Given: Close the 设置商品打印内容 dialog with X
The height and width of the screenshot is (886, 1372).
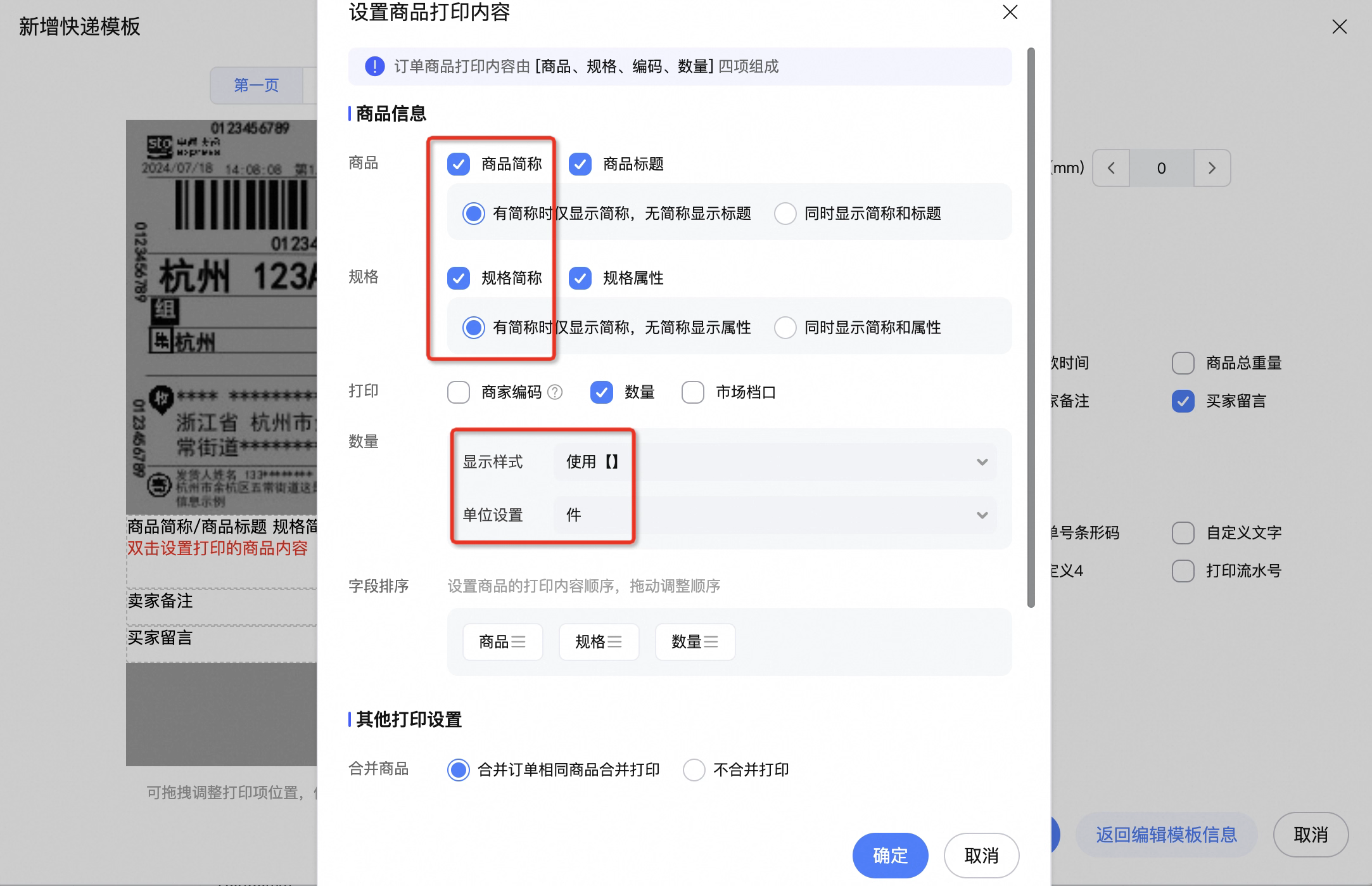Looking at the screenshot, I should click(x=1010, y=12).
